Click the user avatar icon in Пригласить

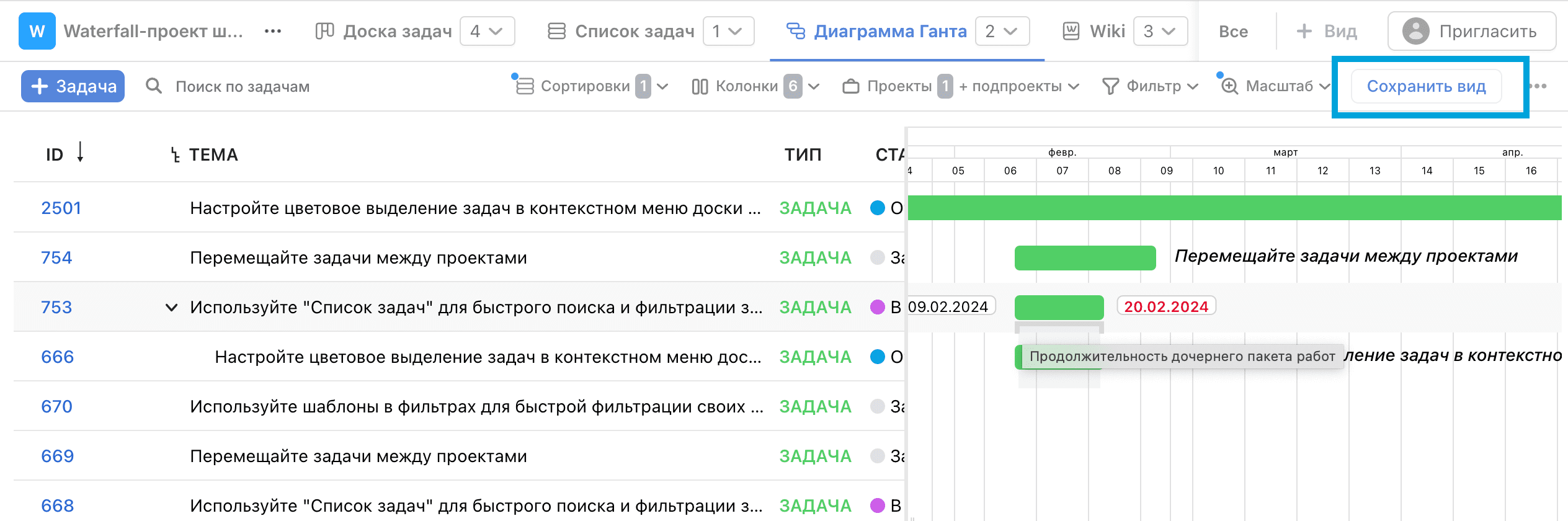point(1416,31)
